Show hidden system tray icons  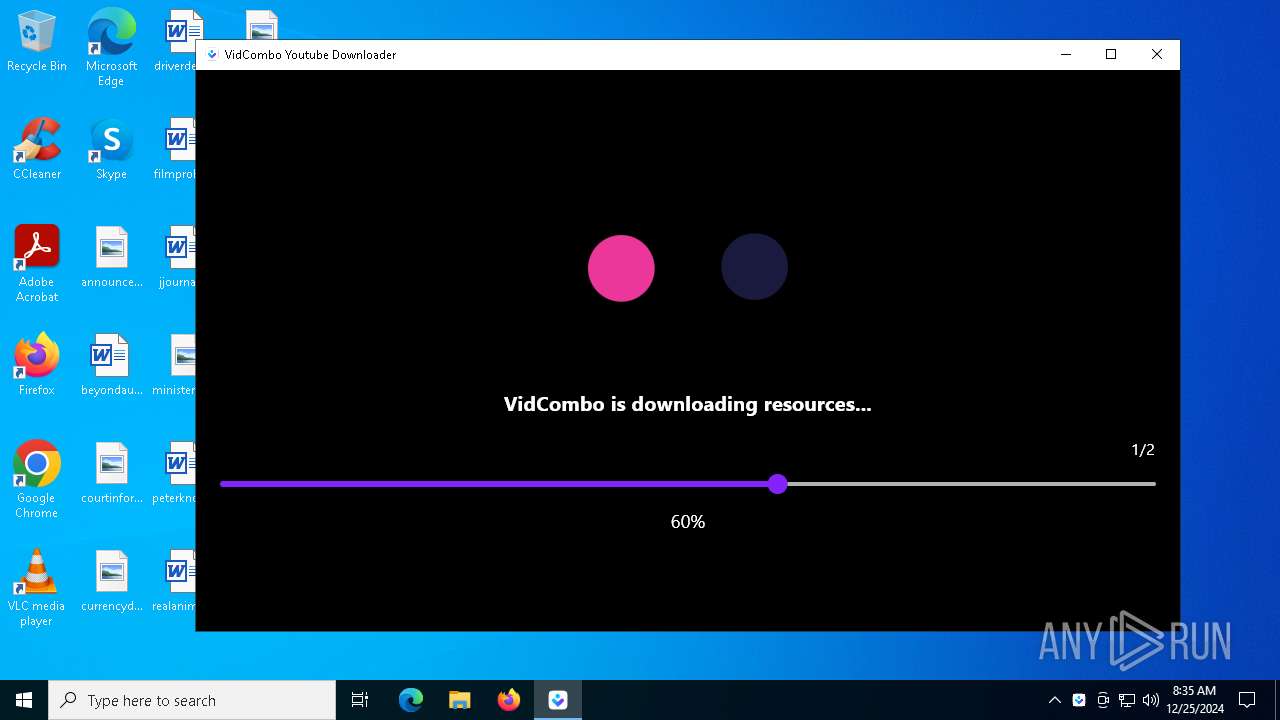point(1055,700)
